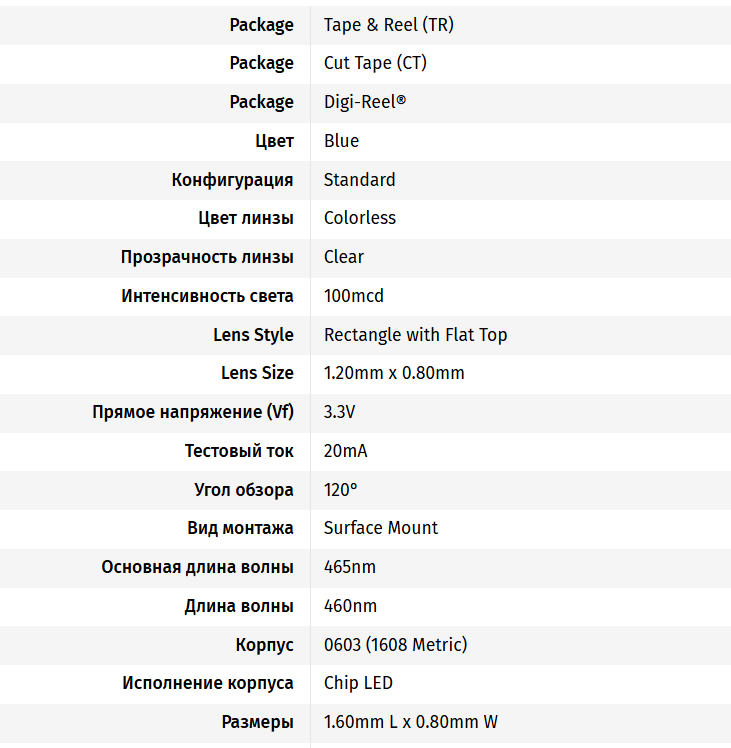Click the Digi-Reel® package value
This screenshot has height=748, width=731.
365,103
